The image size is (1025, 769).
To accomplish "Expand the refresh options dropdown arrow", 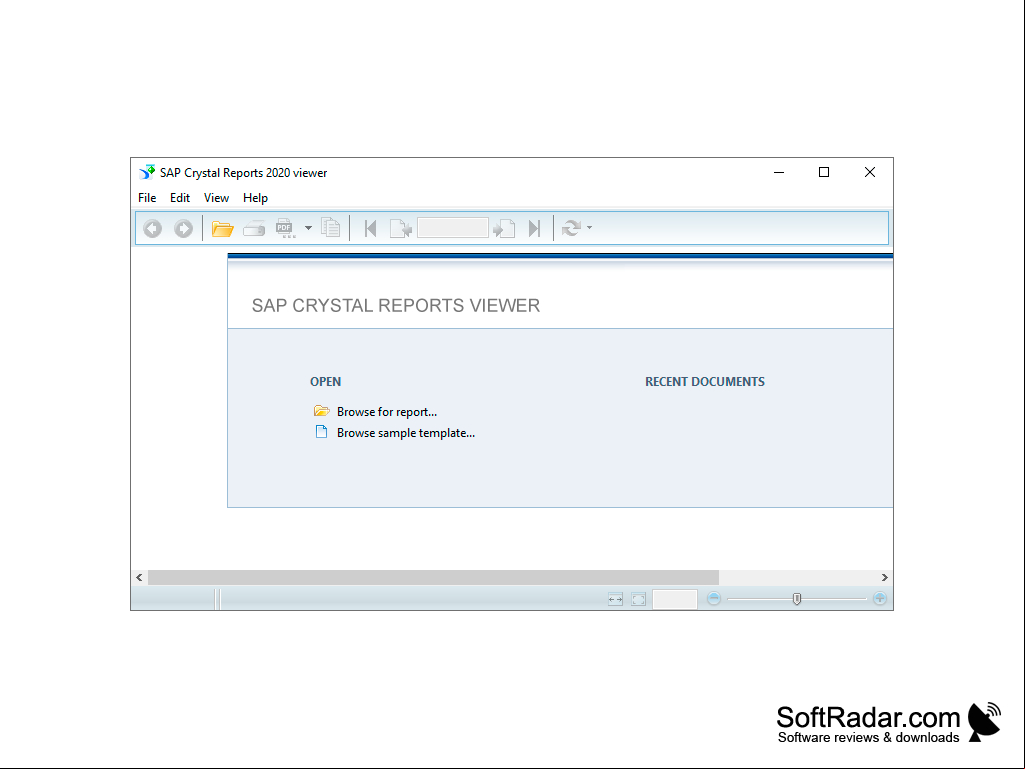I will pos(590,228).
